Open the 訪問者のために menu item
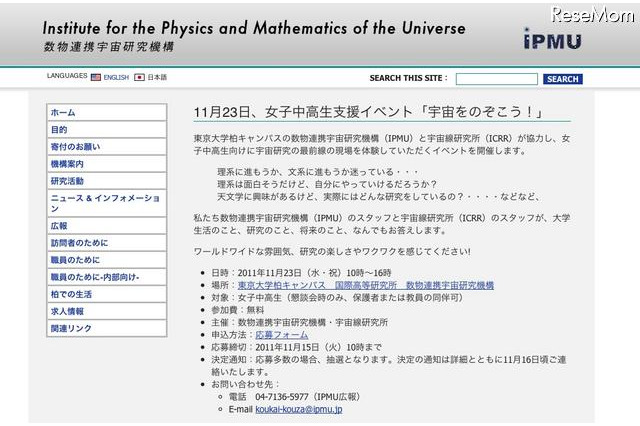 (x=107, y=243)
